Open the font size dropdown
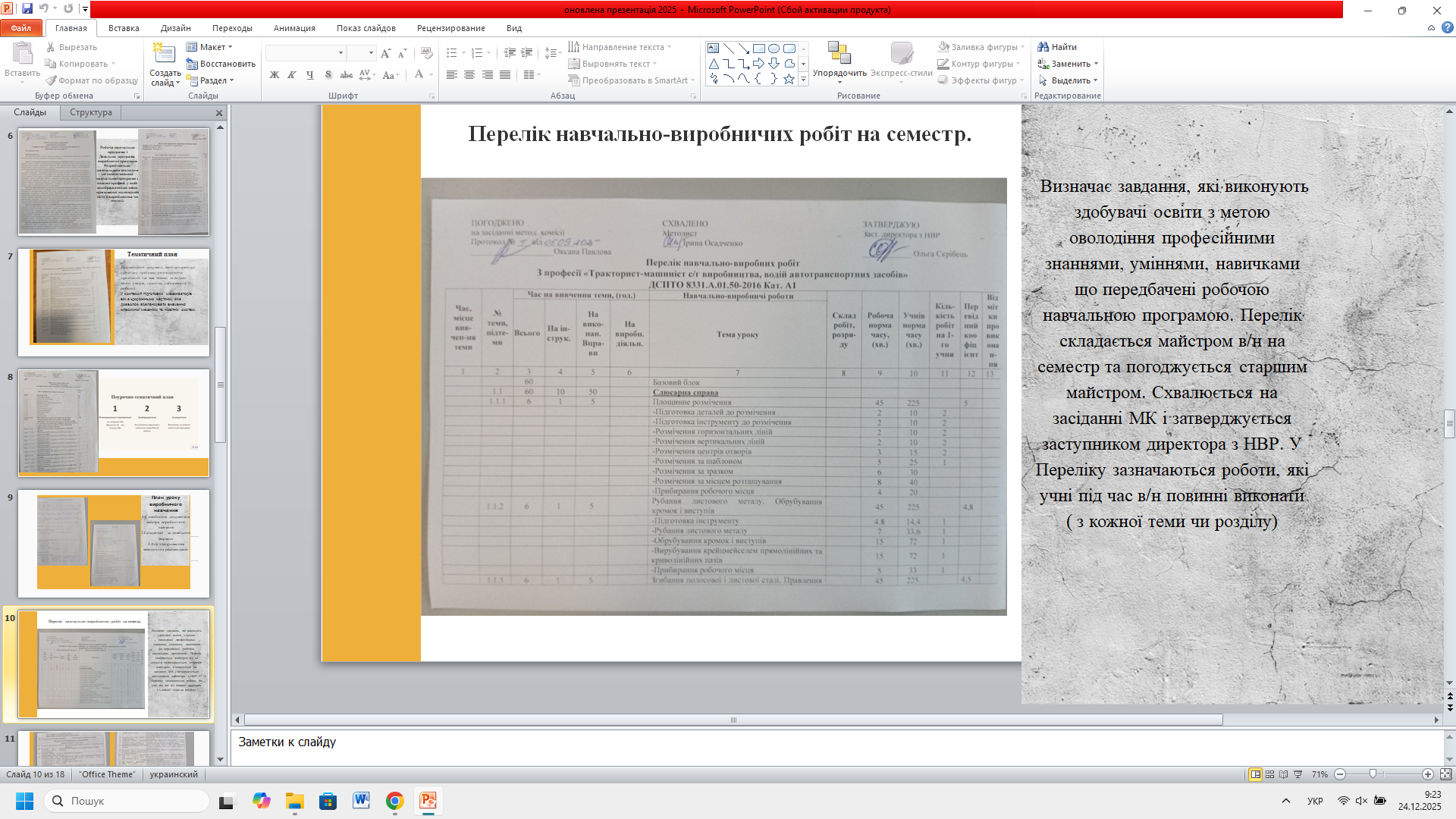Screen dimensions: 1456x819 [371, 52]
